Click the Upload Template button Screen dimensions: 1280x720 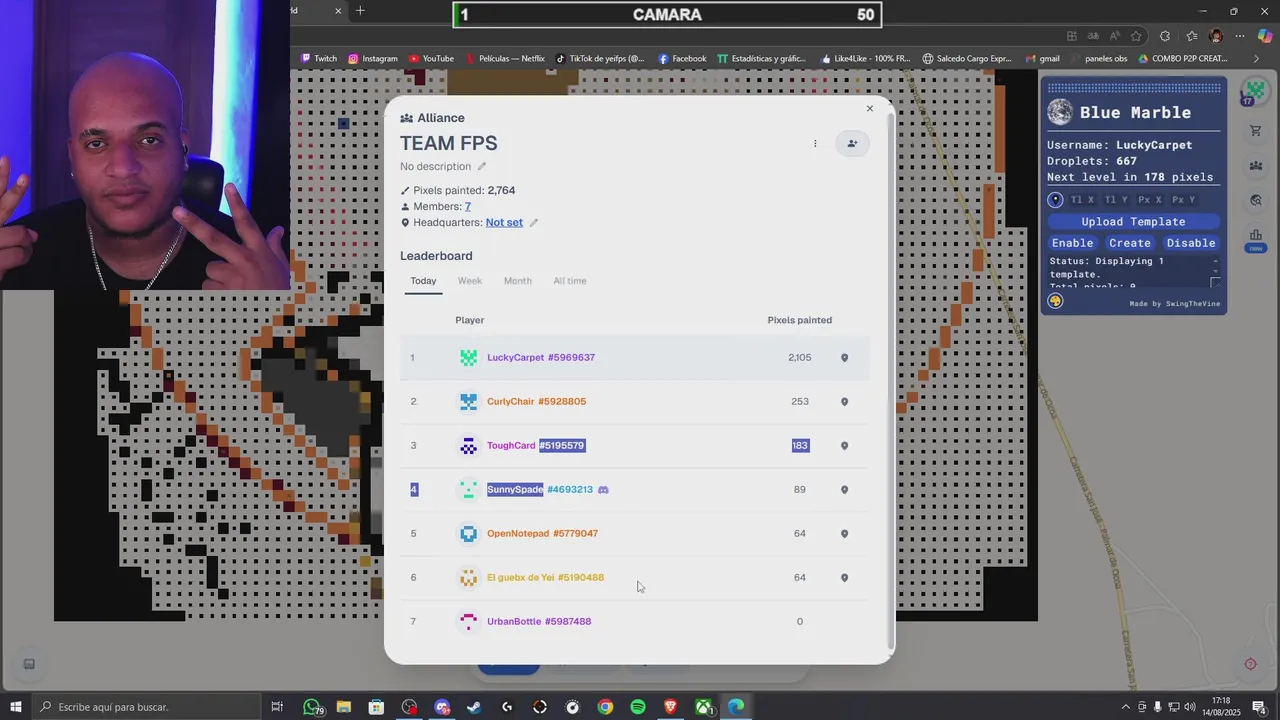click(1133, 222)
